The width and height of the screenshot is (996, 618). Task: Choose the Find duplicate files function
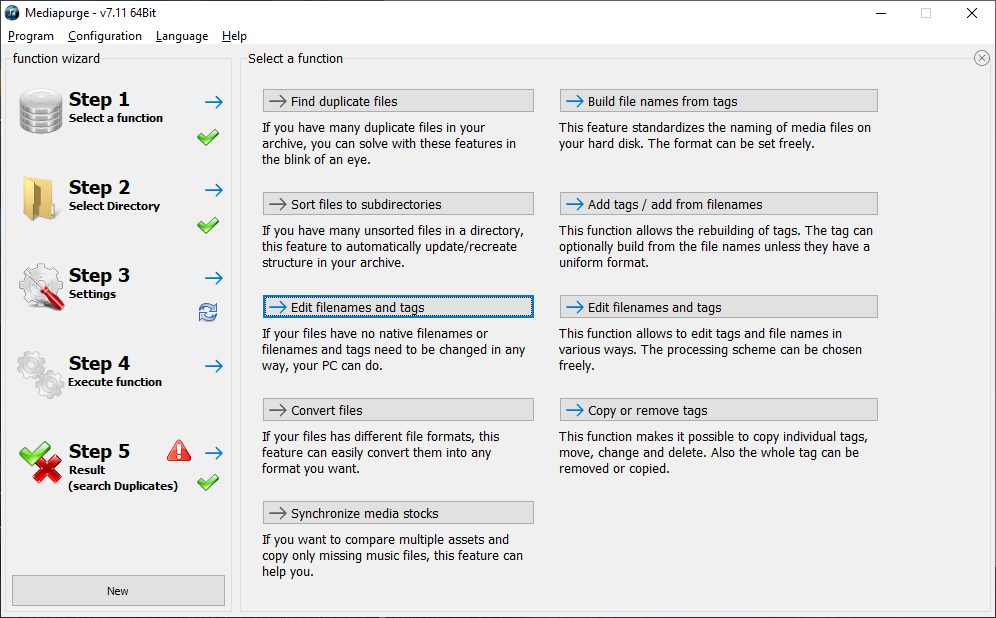coord(398,101)
